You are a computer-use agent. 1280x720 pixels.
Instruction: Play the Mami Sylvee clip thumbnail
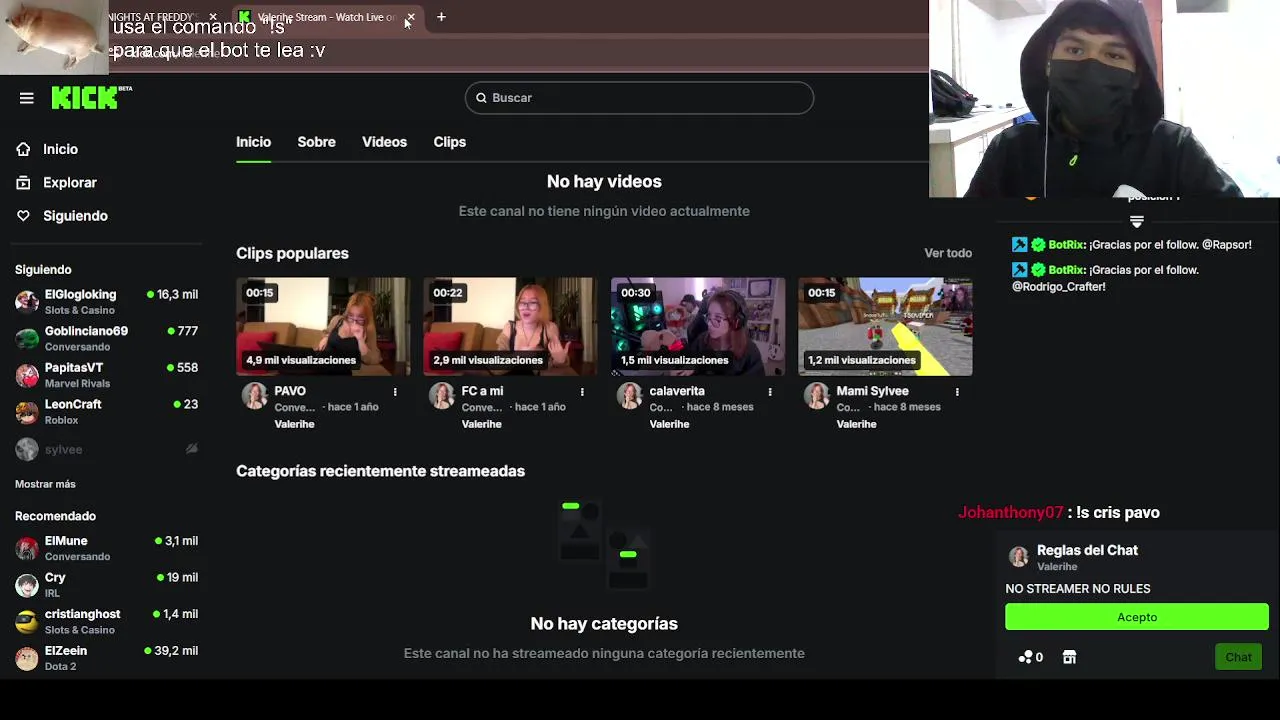pos(885,327)
